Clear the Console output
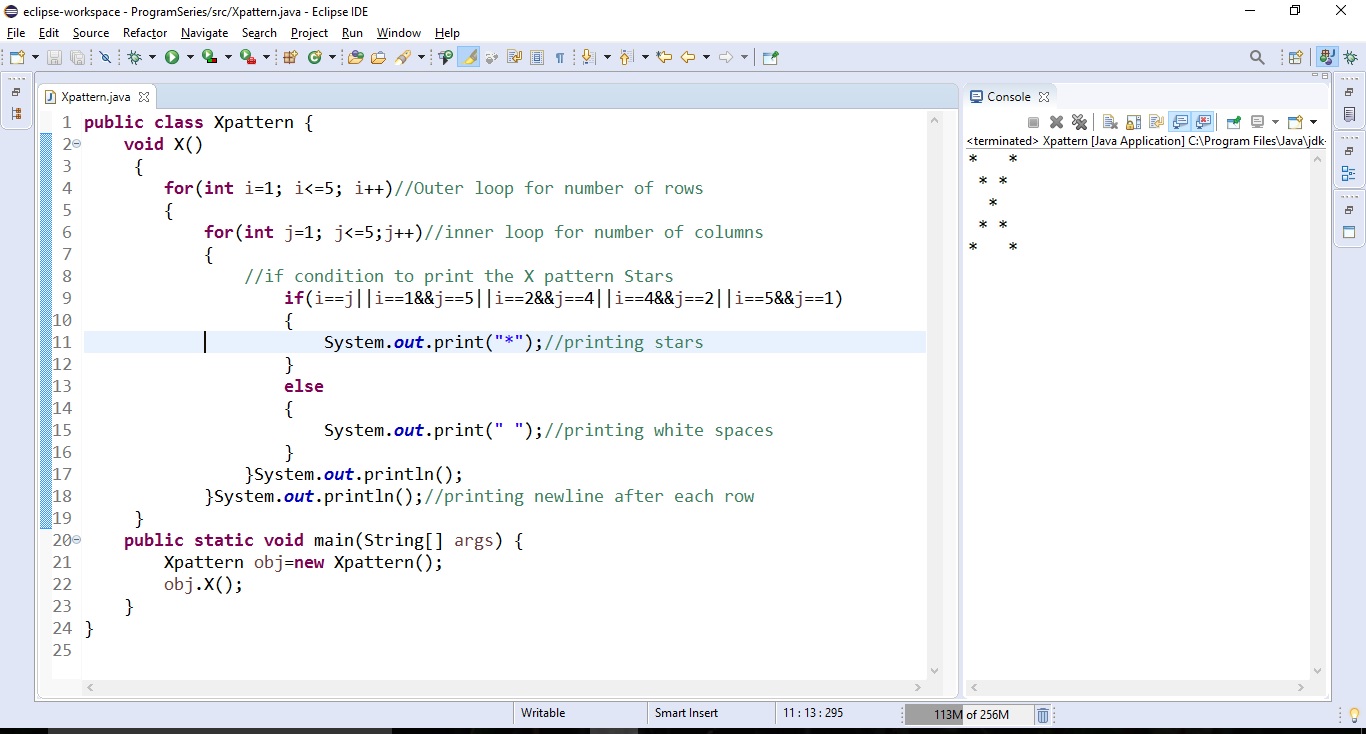This screenshot has height=734, width=1366. click(1110, 122)
